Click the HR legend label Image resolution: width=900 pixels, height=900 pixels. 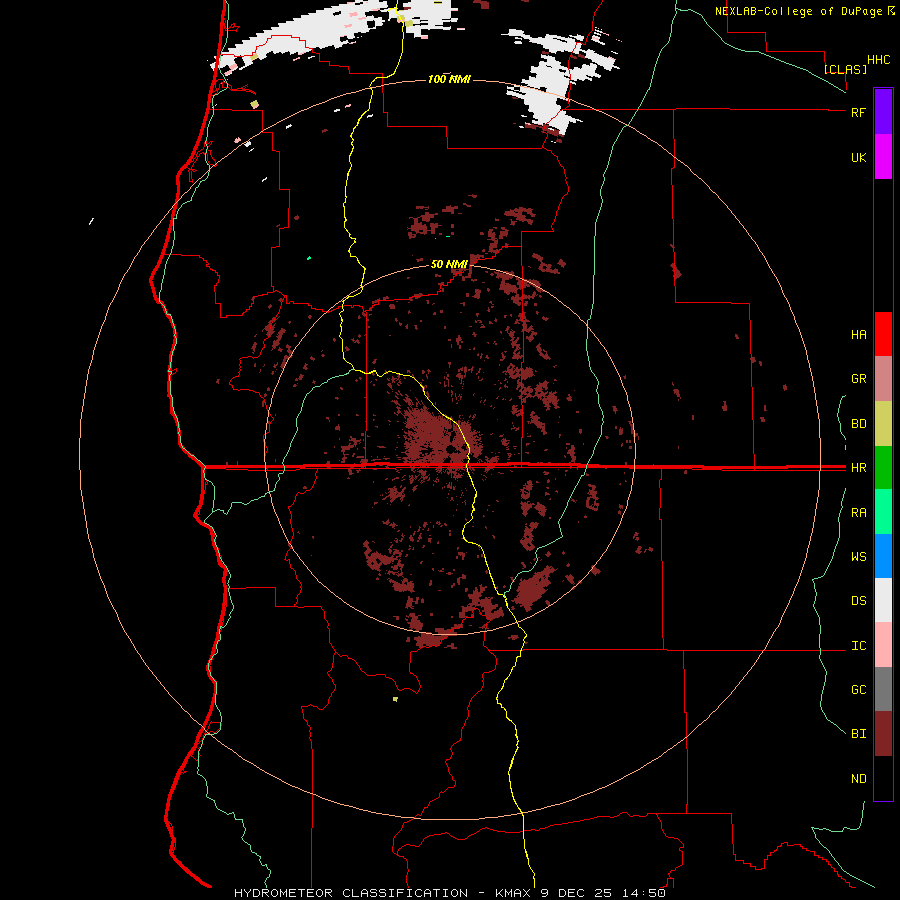point(858,468)
